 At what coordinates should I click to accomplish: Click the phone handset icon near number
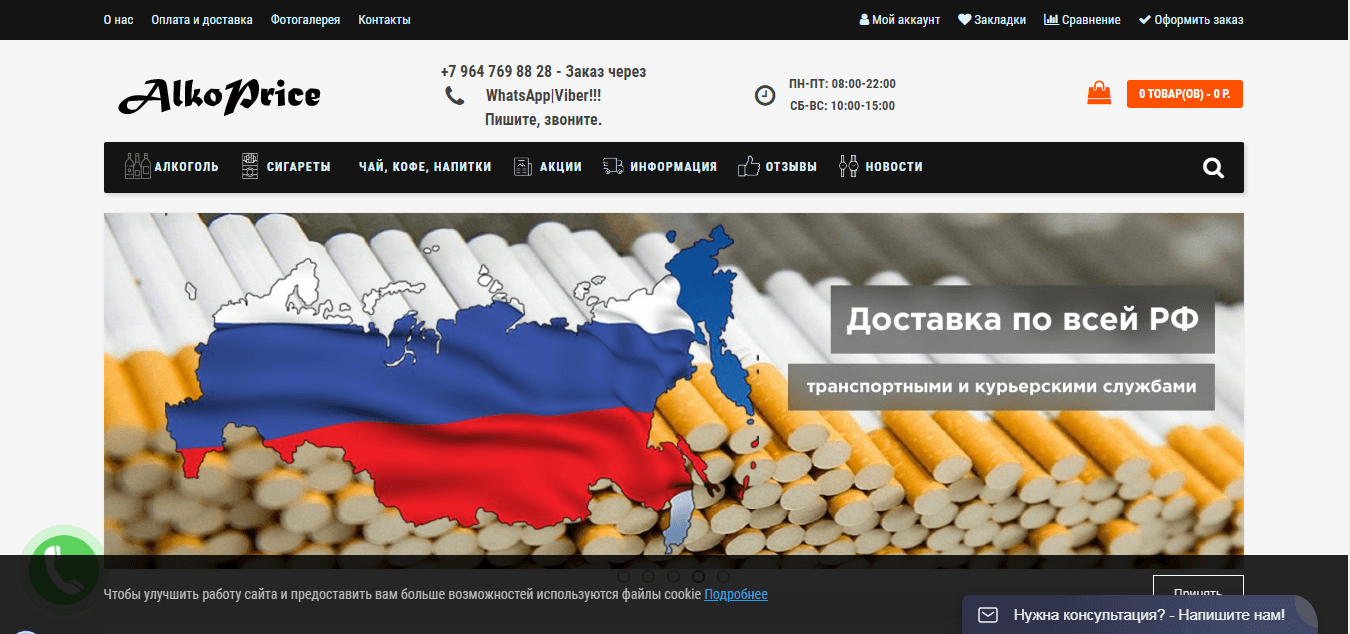point(455,96)
